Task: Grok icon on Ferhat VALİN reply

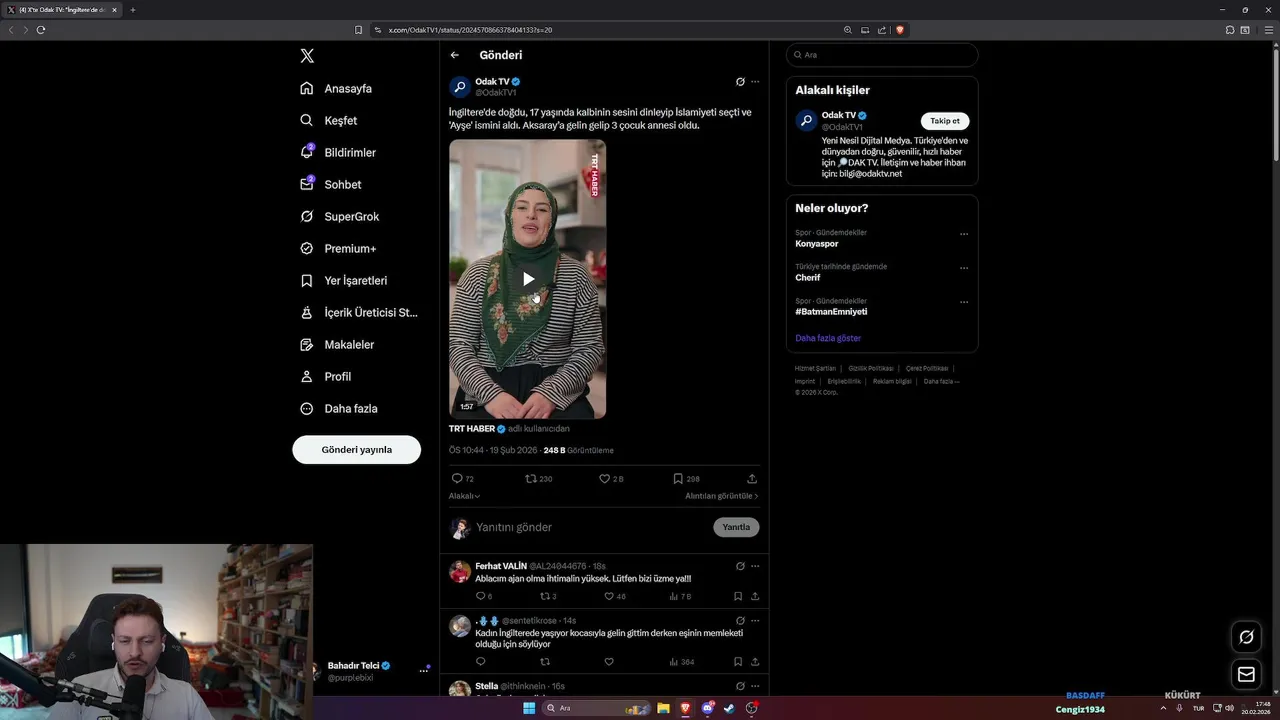Action: tap(740, 566)
